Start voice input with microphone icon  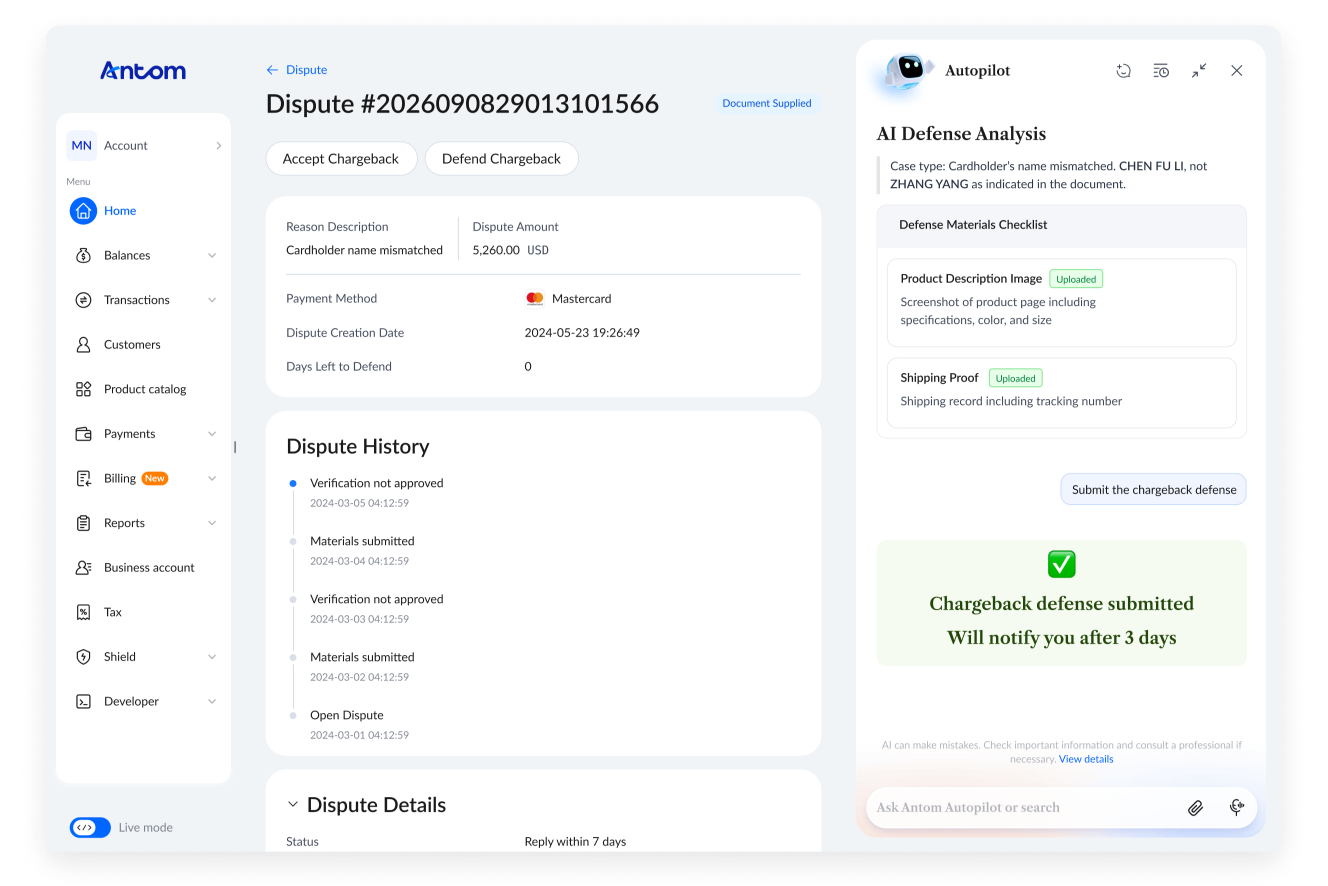[x=1236, y=808]
